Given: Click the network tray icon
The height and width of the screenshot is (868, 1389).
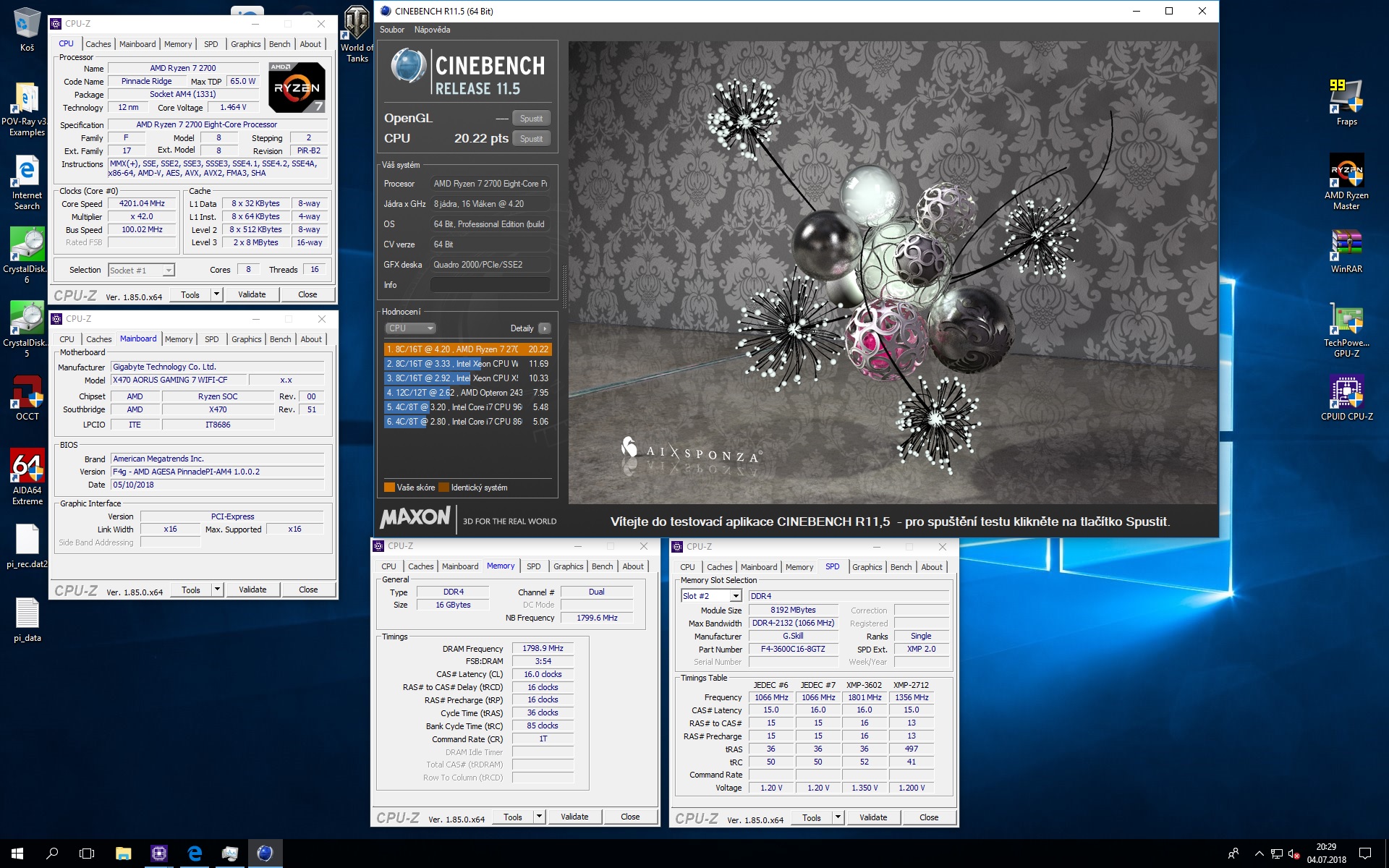Looking at the screenshot, I should tap(1277, 854).
